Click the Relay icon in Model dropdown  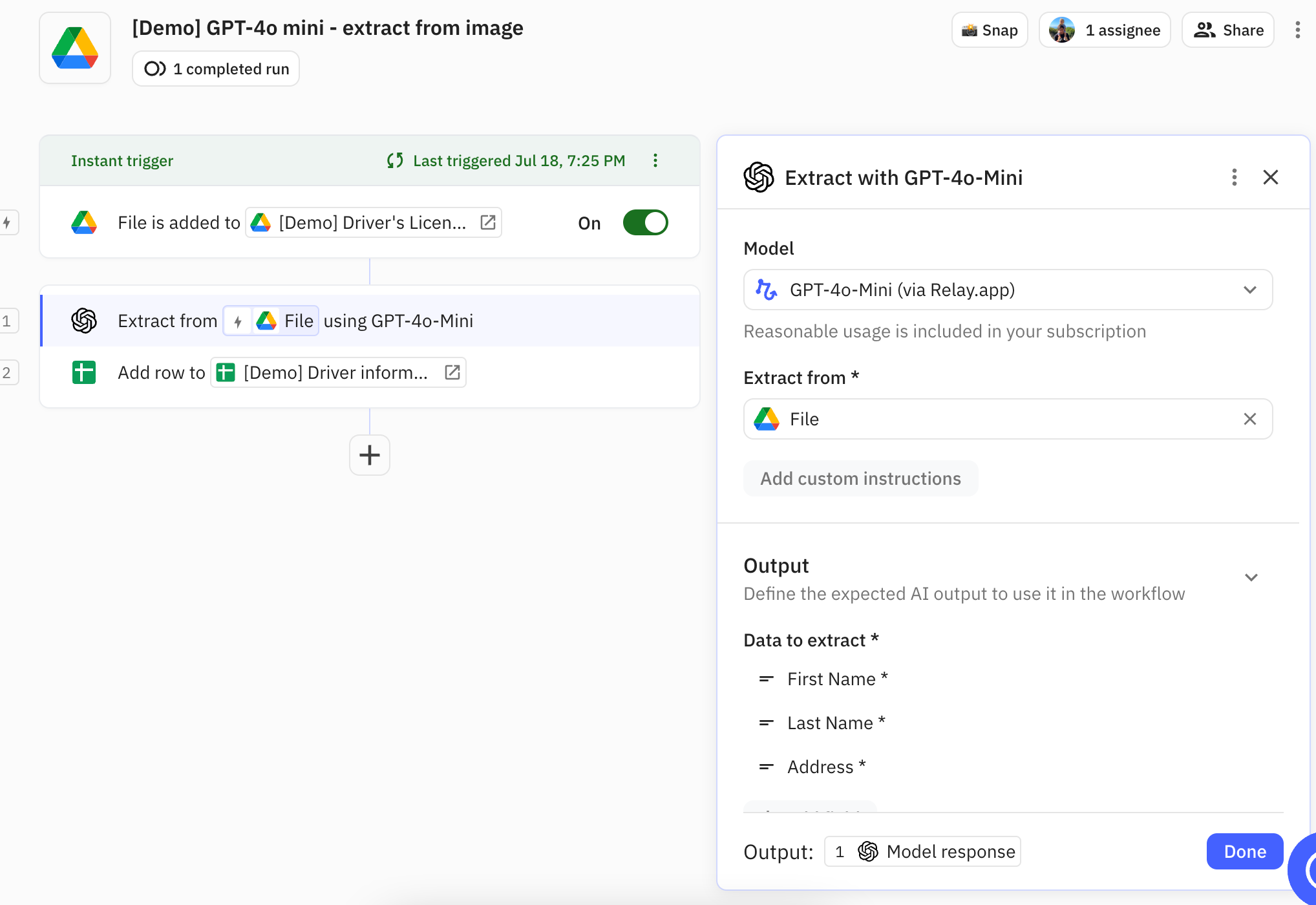click(767, 290)
